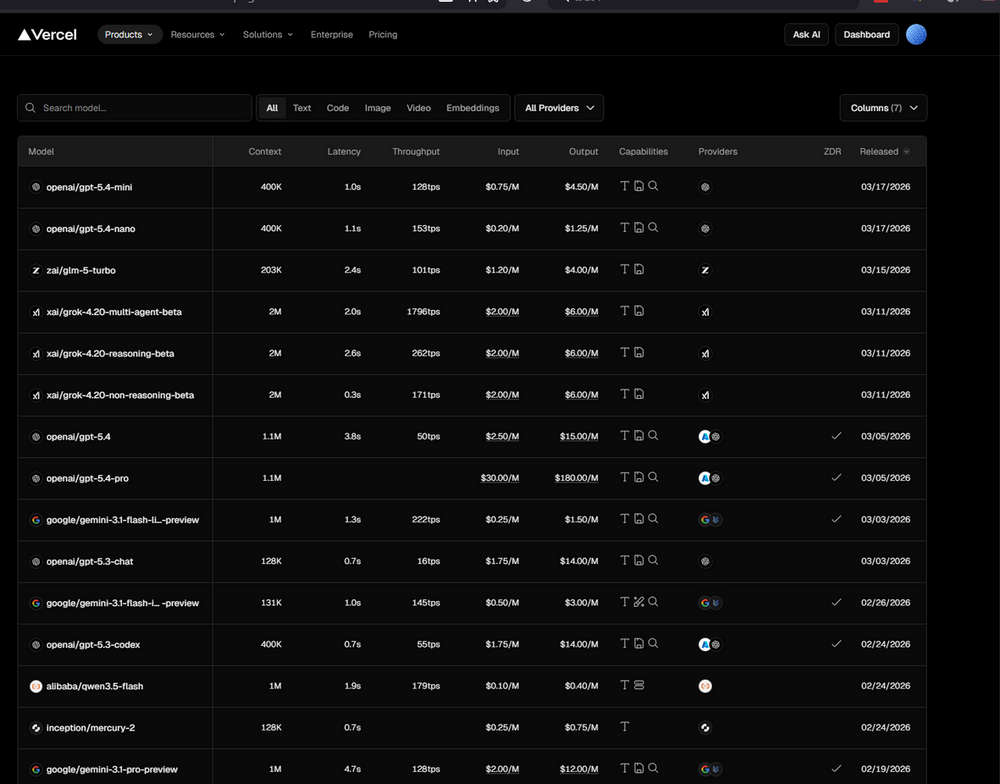The width and height of the screenshot is (1000, 784).
Task: Click ZDR checkmark in the 02/26/2026 row
Action: coord(836,602)
